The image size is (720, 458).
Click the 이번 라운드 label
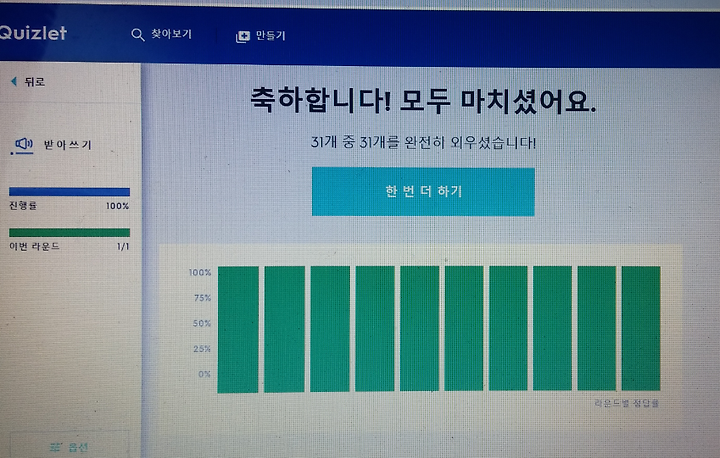(34, 246)
